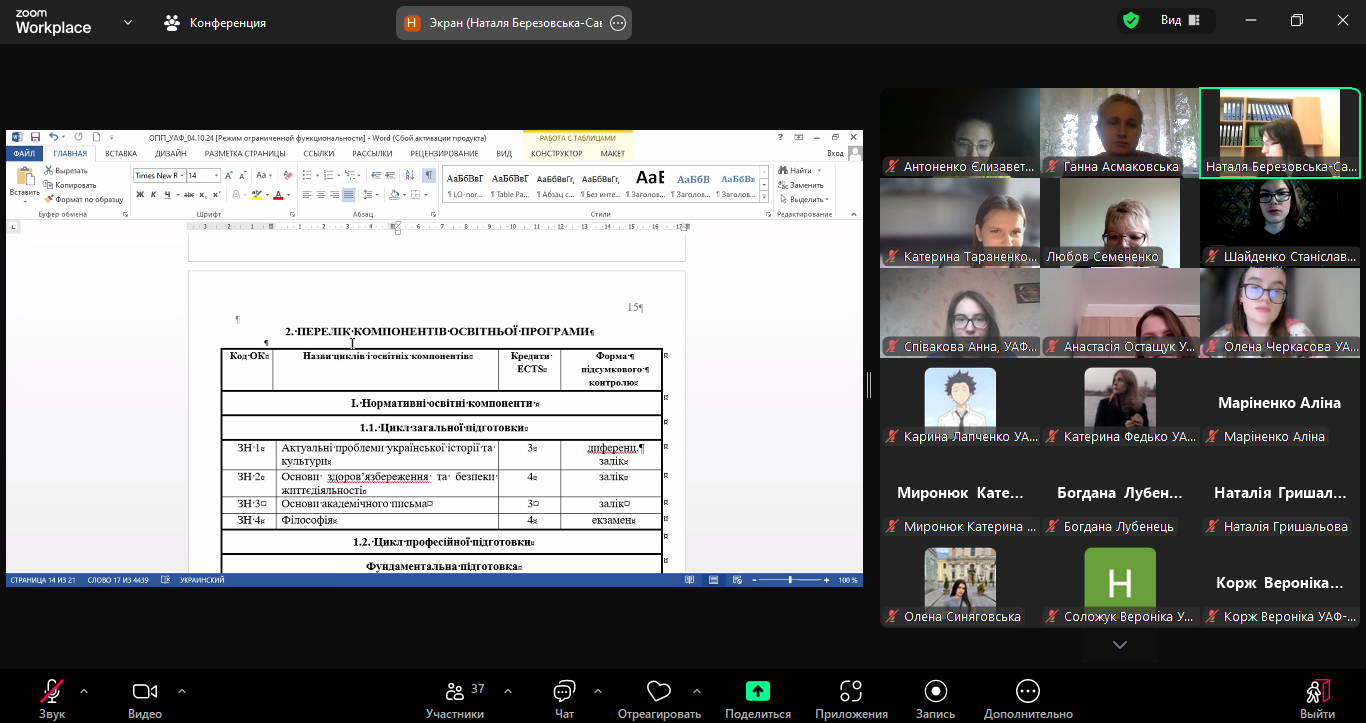
Task: Increase font size with the grow font icon
Action: coord(229,175)
